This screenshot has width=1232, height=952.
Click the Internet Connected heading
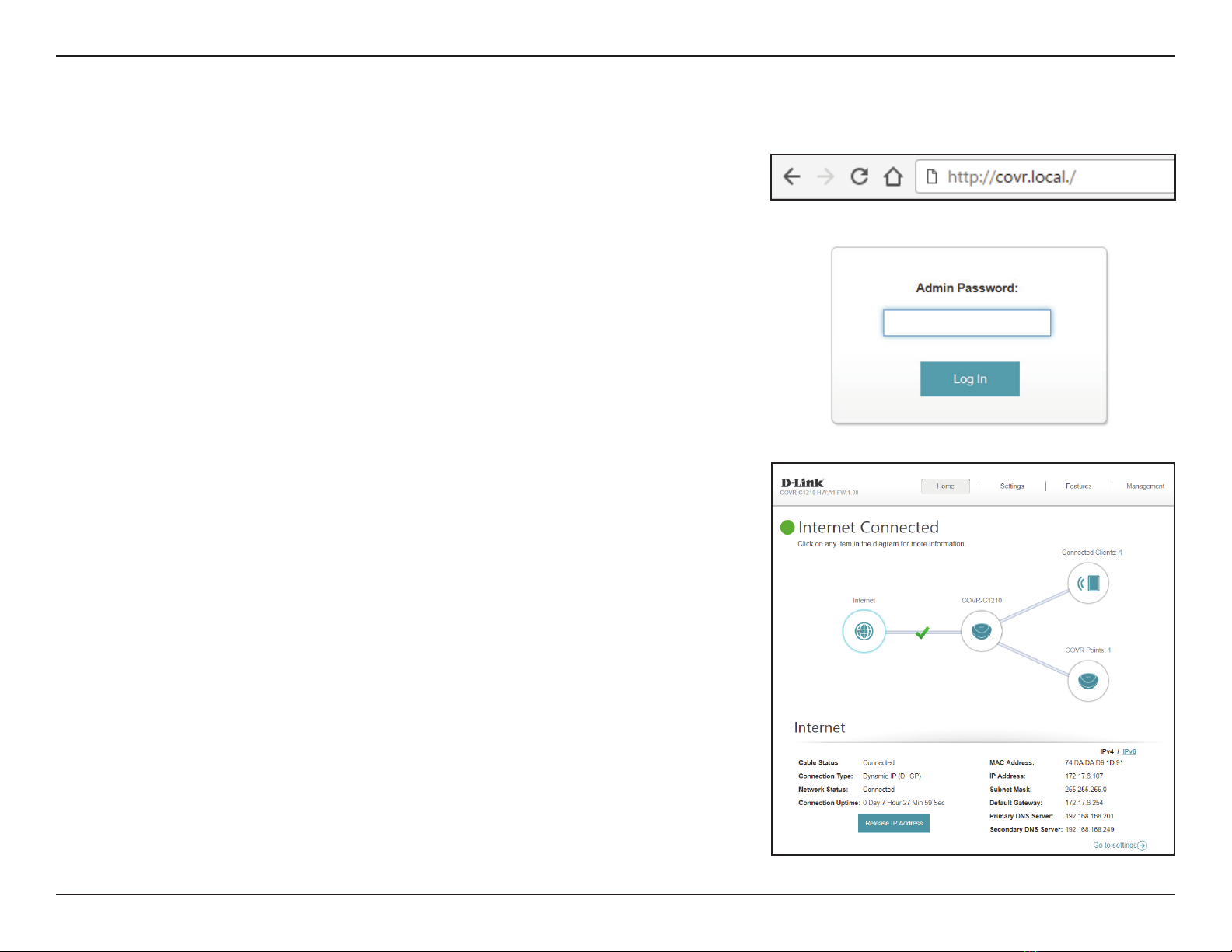868,528
